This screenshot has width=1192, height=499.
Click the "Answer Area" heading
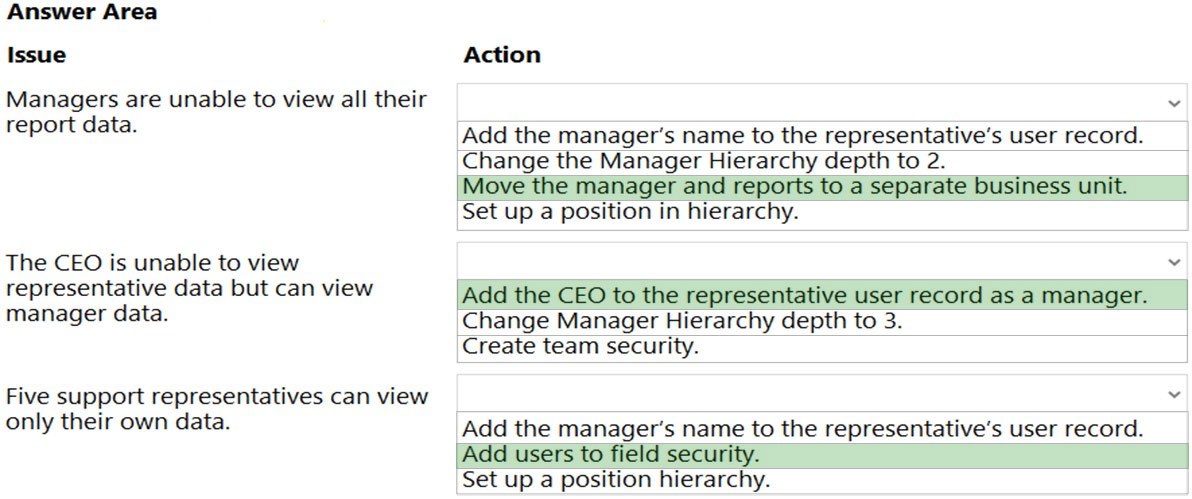pos(81,13)
